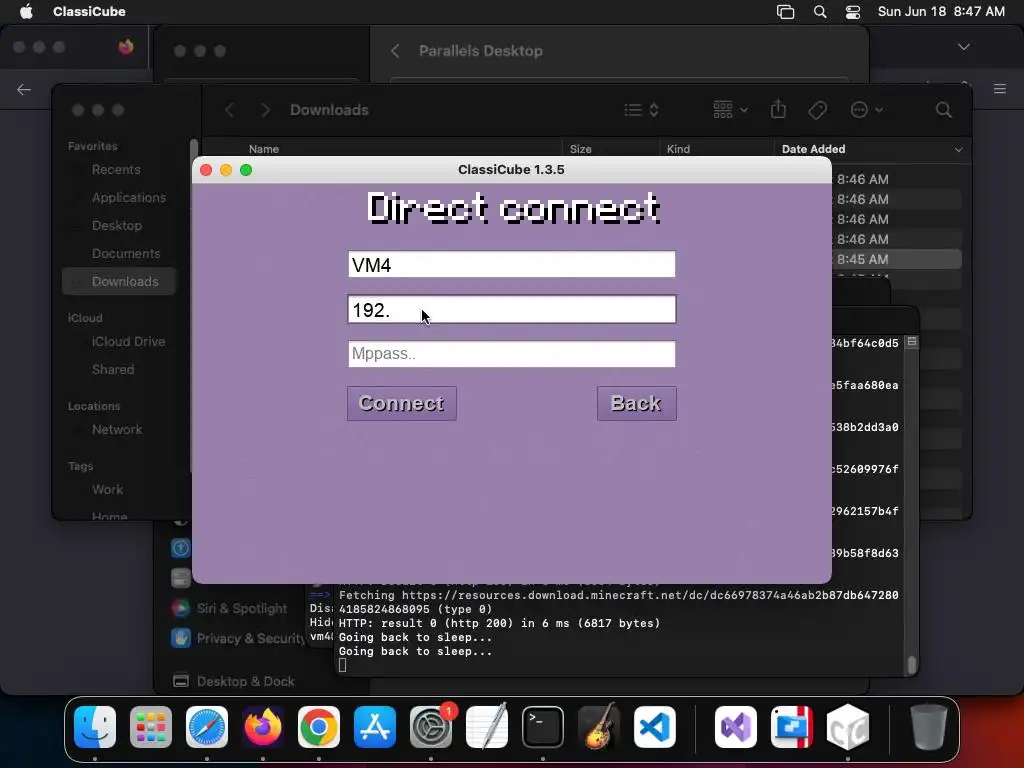Viewport: 1024px width, 768px height.
Task: Select Shared in Finder sidebar
Action: 112,370
